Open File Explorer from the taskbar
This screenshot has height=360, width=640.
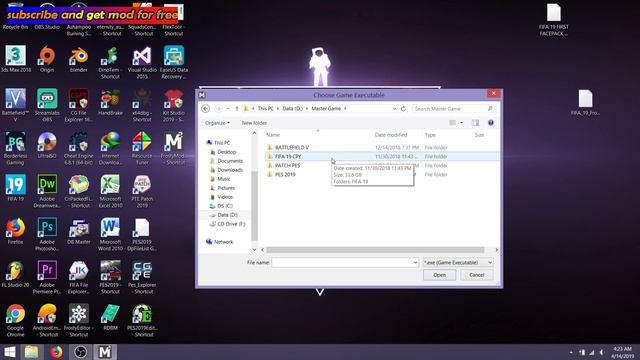pos(31,352)
